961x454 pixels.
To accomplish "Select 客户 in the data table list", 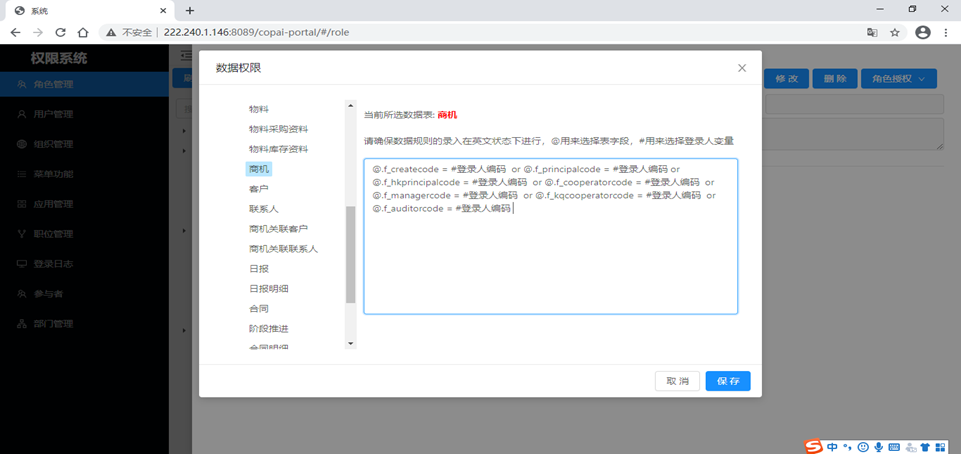I will [258, 189].
